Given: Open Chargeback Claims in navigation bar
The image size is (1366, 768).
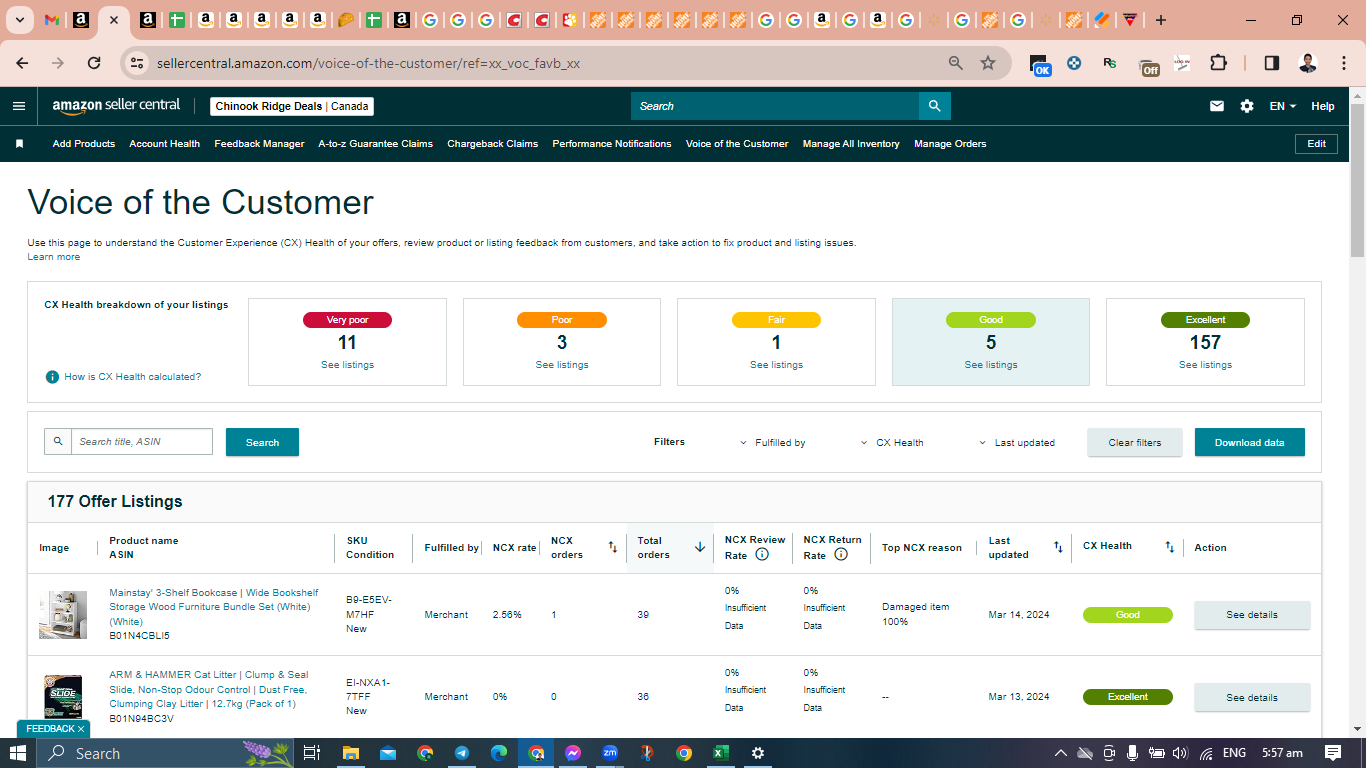Looking at the screenshot, I should (x=493, y=144).
